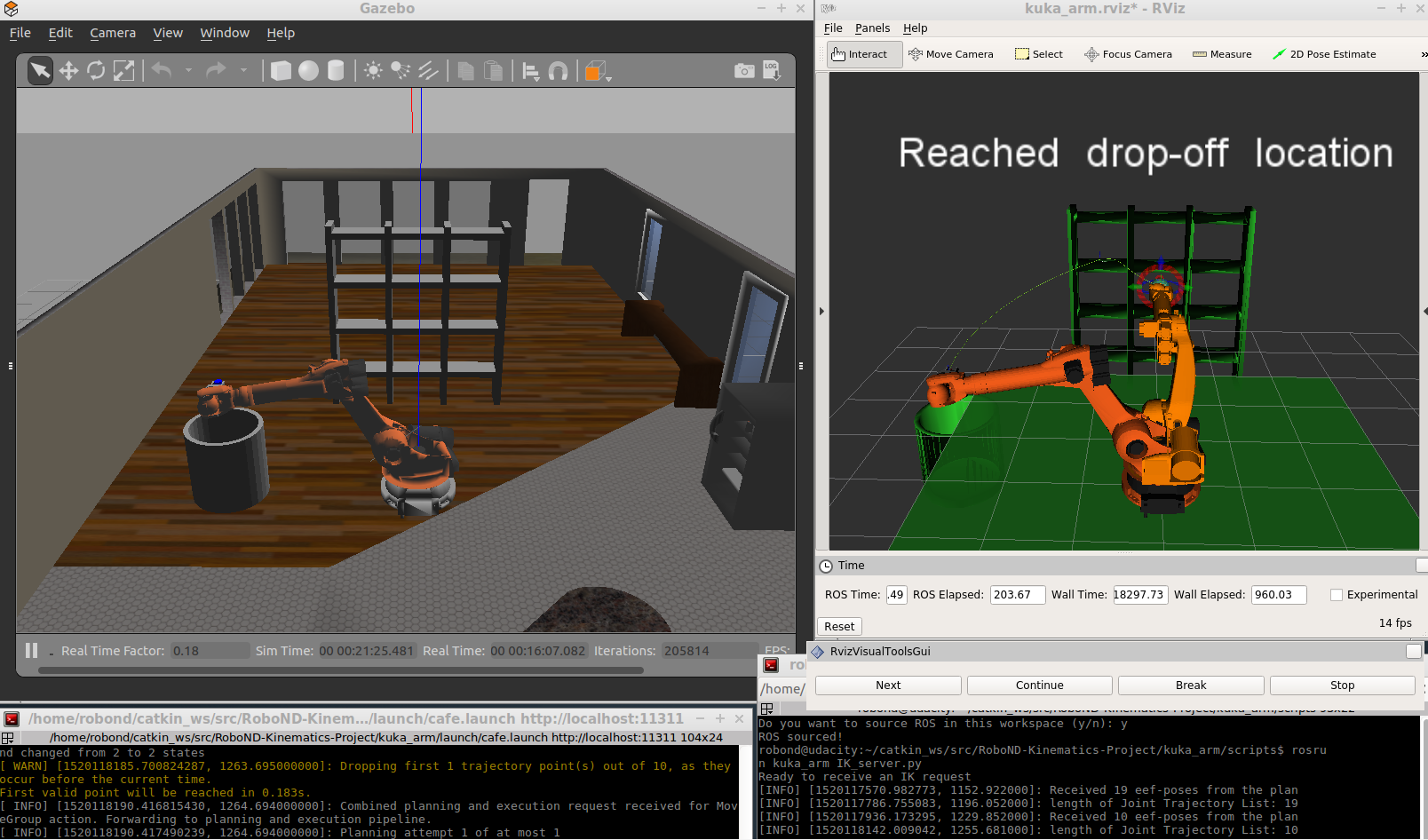Click the clock icon of Time panel
This screenshot has width=1428, height=840.
coord(826,566)
